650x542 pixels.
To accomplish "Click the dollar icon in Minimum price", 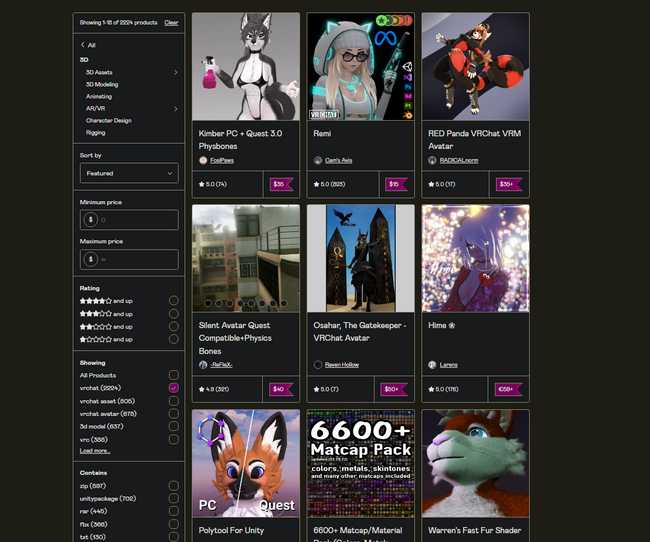I will (91, 219).
